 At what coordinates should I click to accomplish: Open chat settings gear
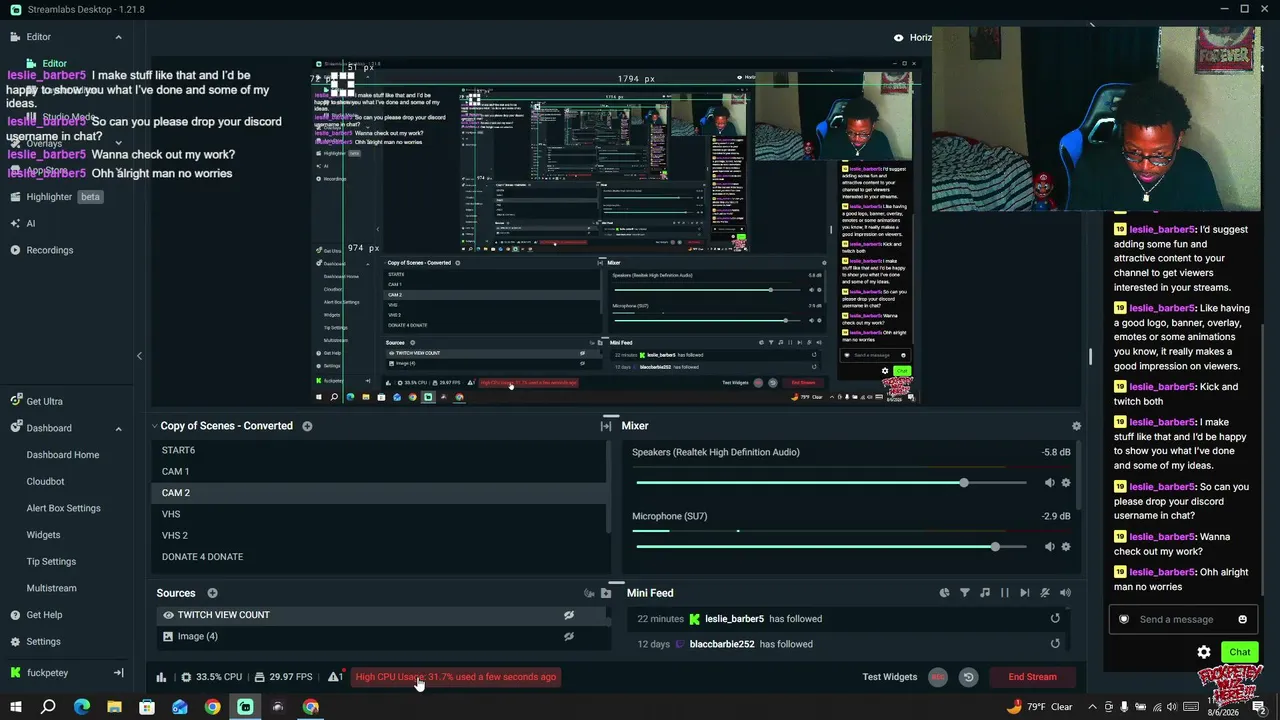pos(1204,652)
